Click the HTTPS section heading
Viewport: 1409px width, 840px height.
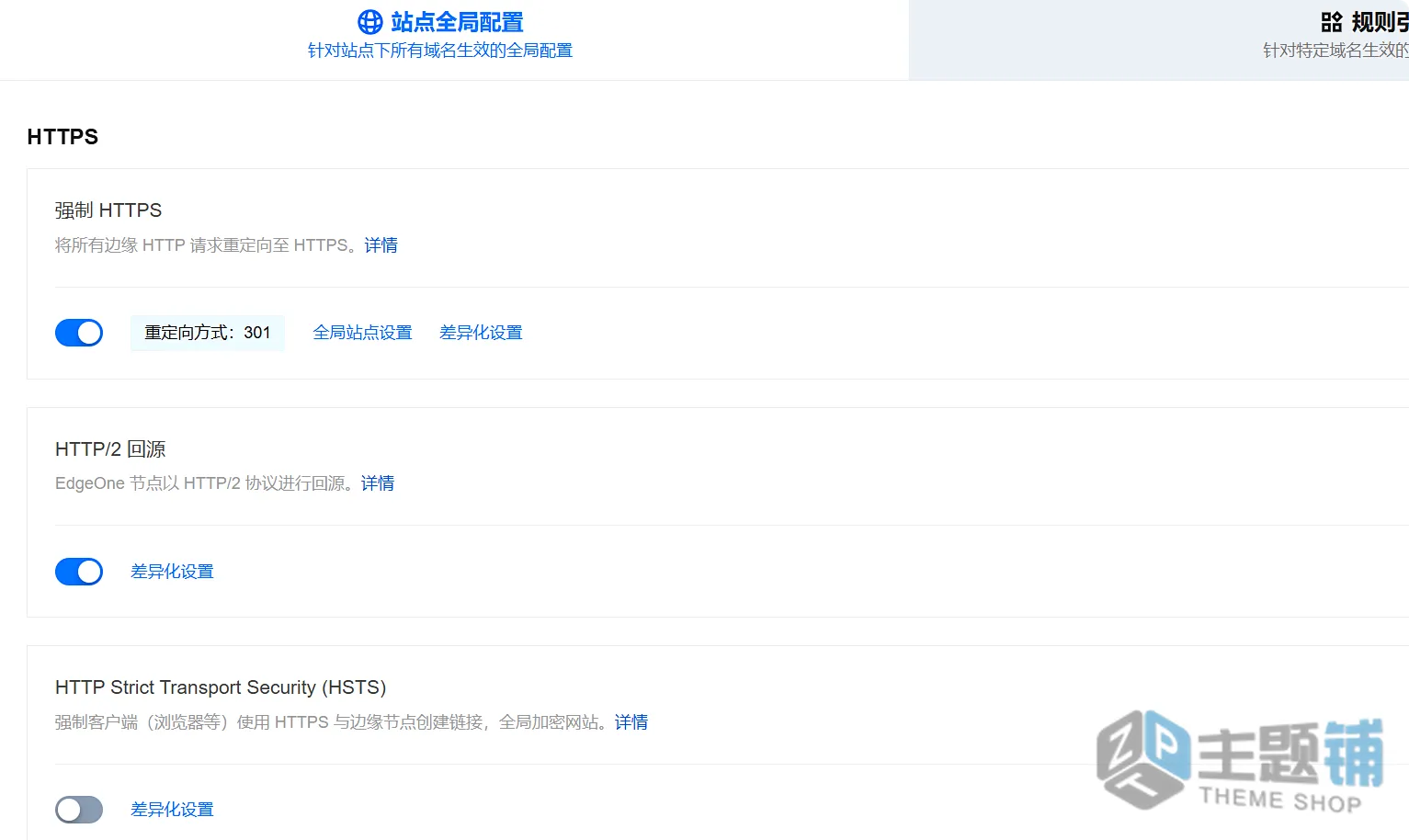click(62, 137)
